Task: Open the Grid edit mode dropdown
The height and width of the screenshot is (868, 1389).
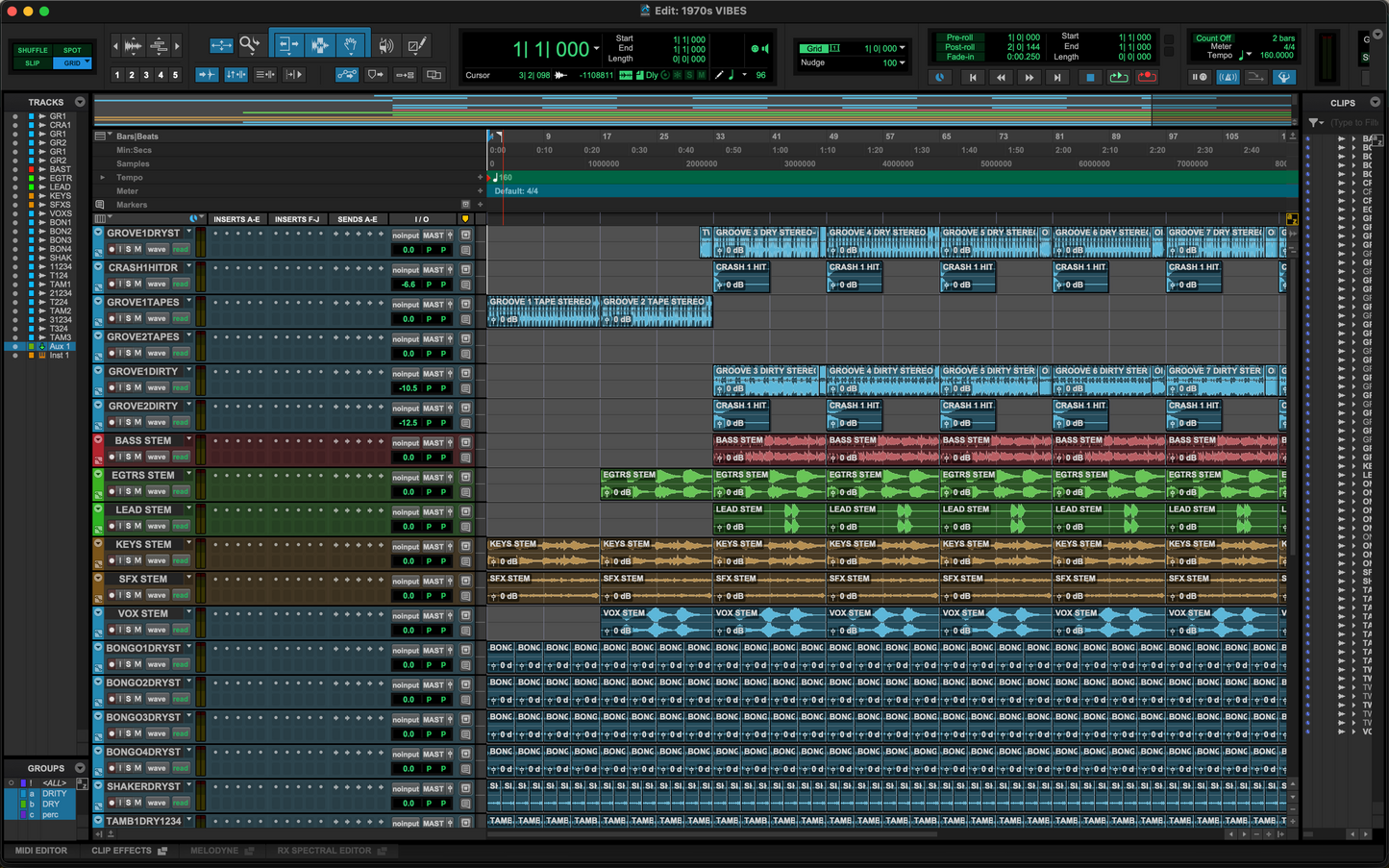Action: tap(87, 62)
